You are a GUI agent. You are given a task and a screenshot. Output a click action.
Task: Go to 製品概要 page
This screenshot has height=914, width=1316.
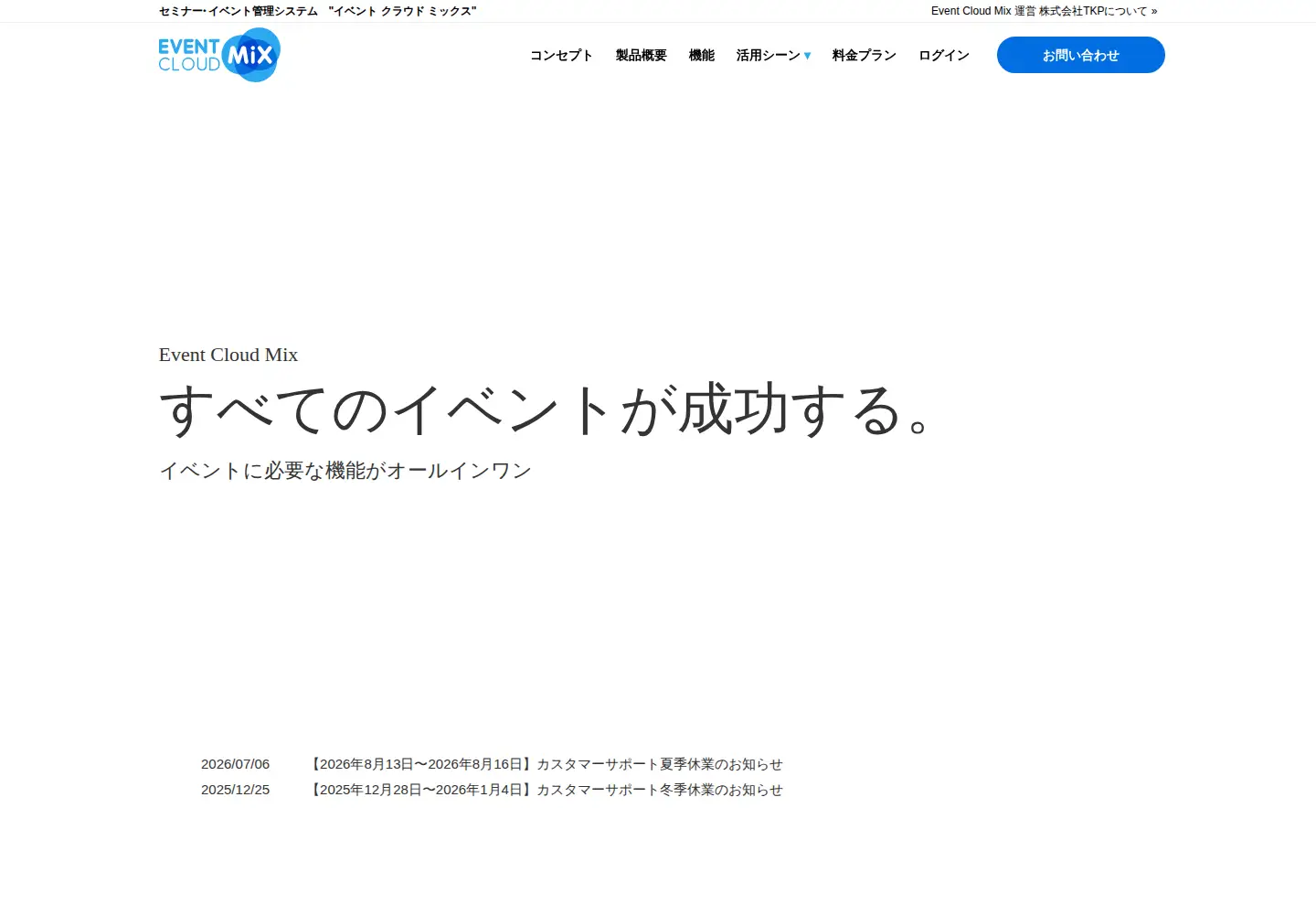pos(641,55)
